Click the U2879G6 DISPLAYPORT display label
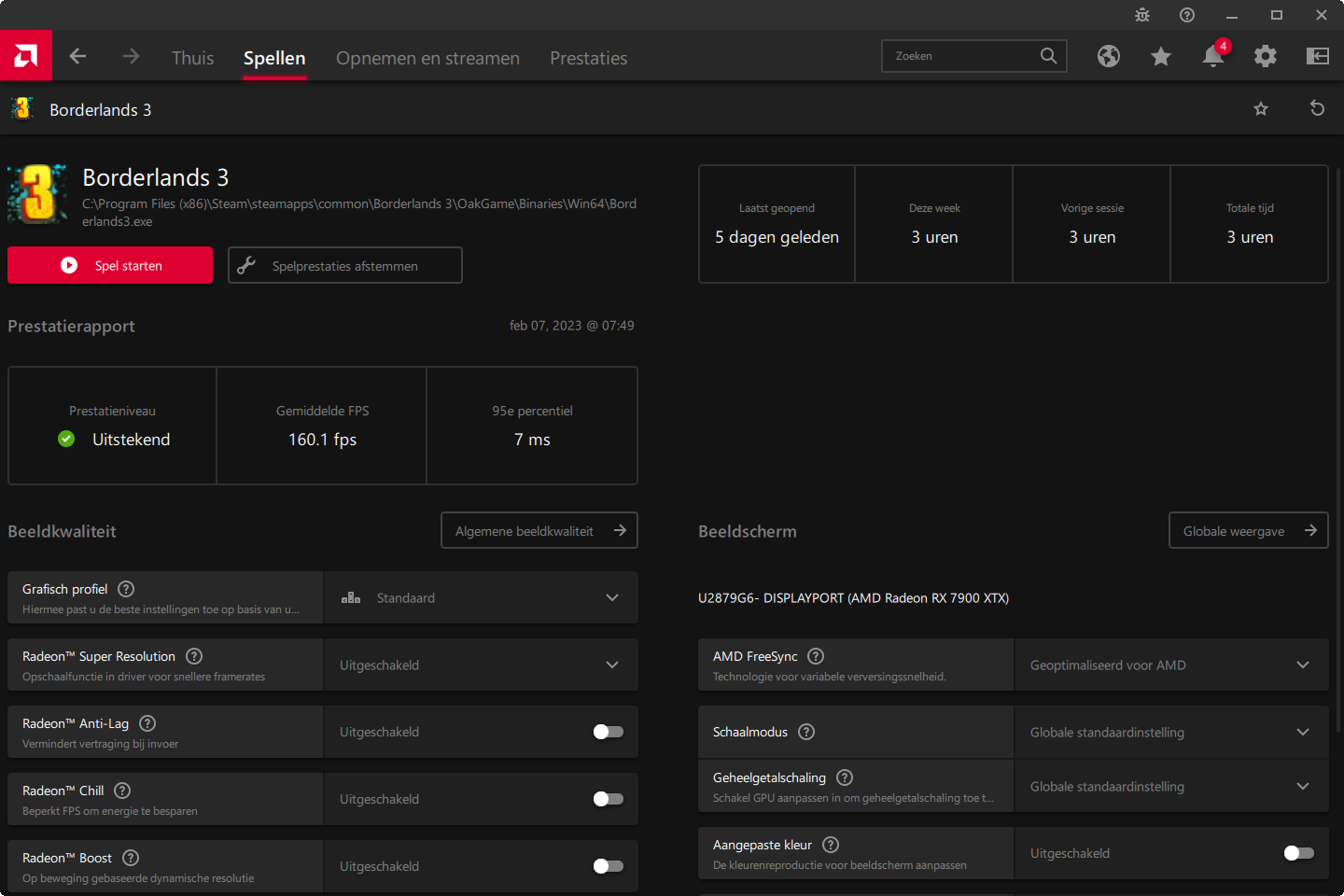 (x=853, y=598)
